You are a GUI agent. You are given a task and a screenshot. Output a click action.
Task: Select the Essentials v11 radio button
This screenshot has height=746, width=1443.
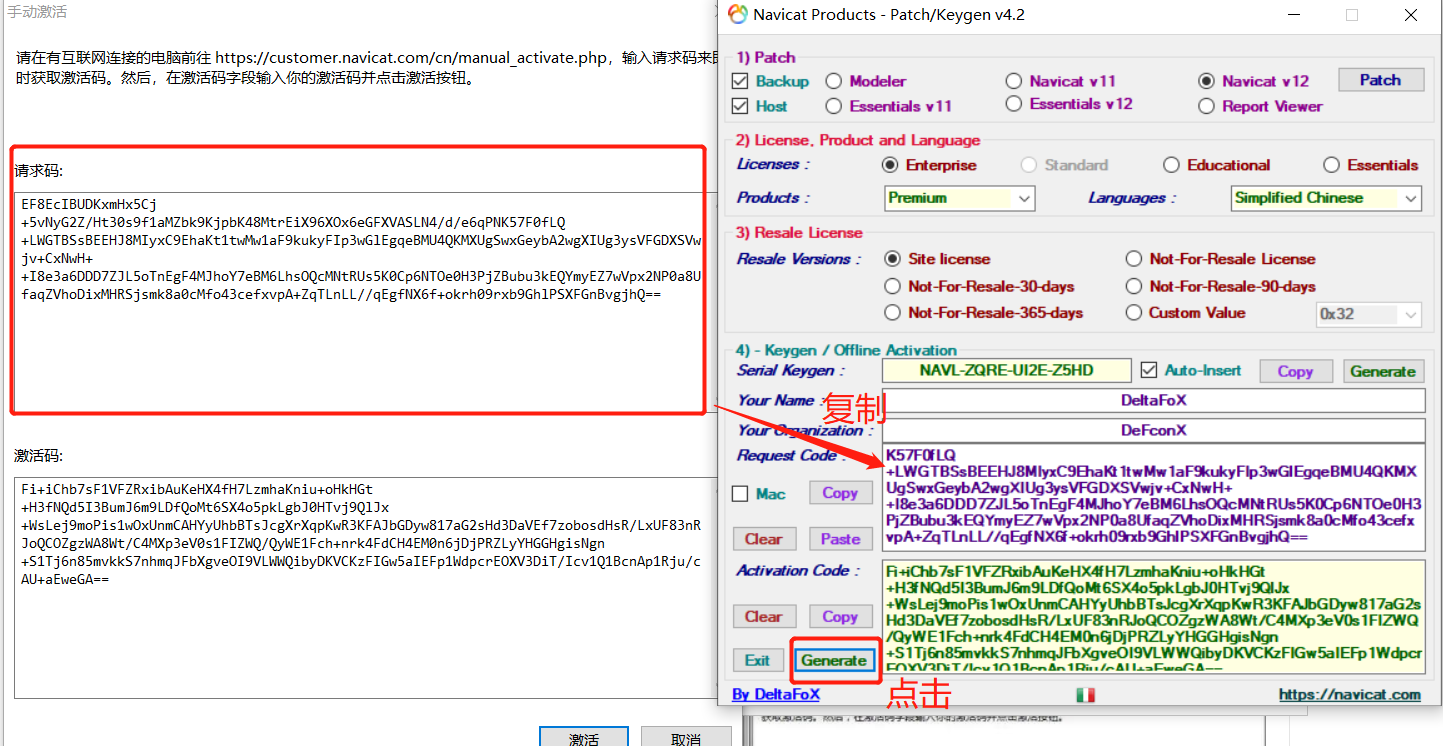[833, 106]
